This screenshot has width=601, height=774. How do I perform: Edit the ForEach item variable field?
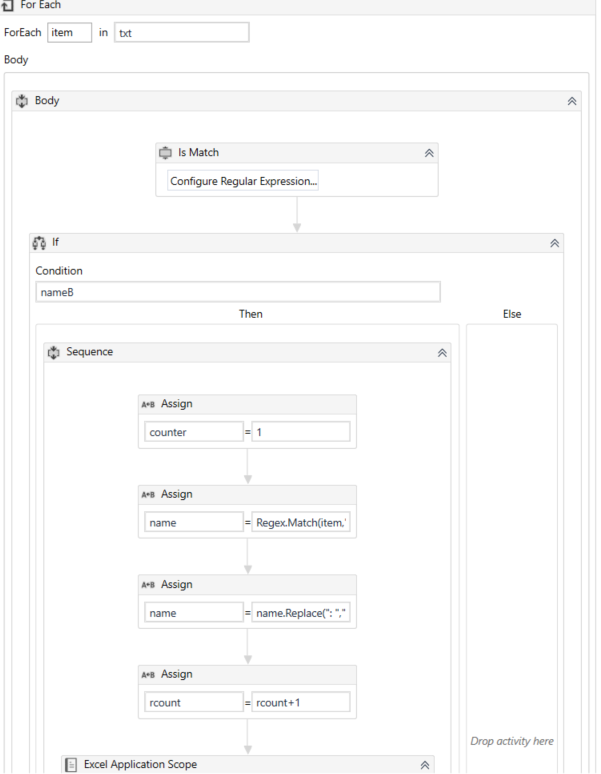pos(69,33)
